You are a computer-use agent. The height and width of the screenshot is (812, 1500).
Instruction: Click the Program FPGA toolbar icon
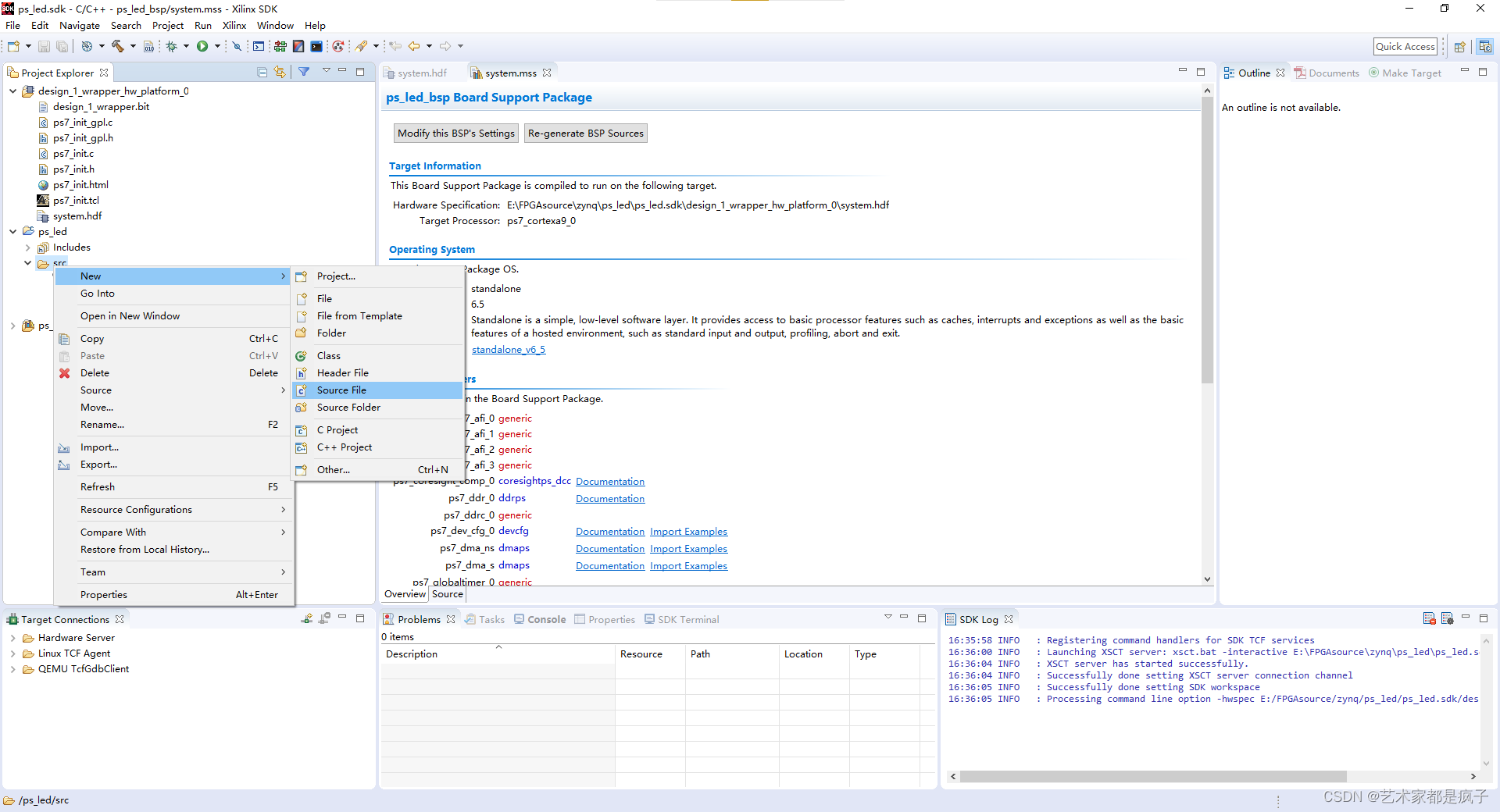pos(280,46)
